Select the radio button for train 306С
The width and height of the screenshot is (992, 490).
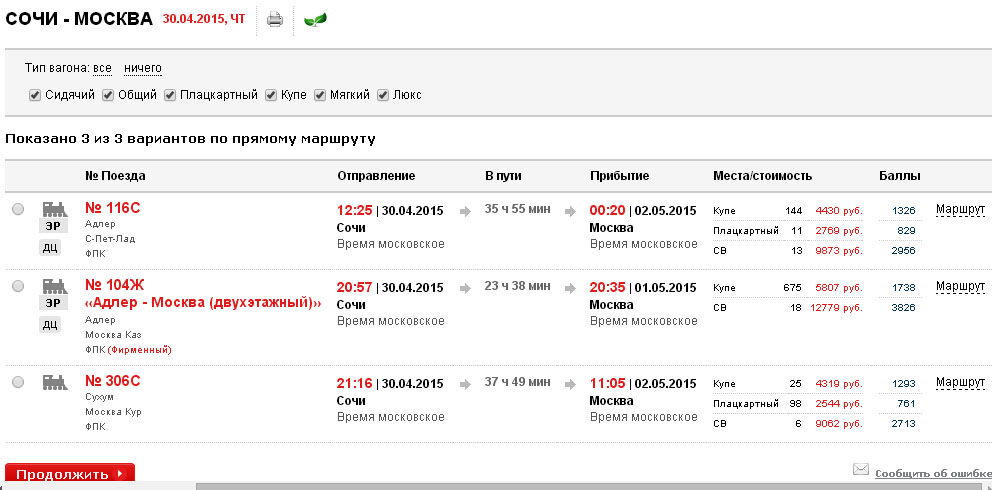pos(18,382)
